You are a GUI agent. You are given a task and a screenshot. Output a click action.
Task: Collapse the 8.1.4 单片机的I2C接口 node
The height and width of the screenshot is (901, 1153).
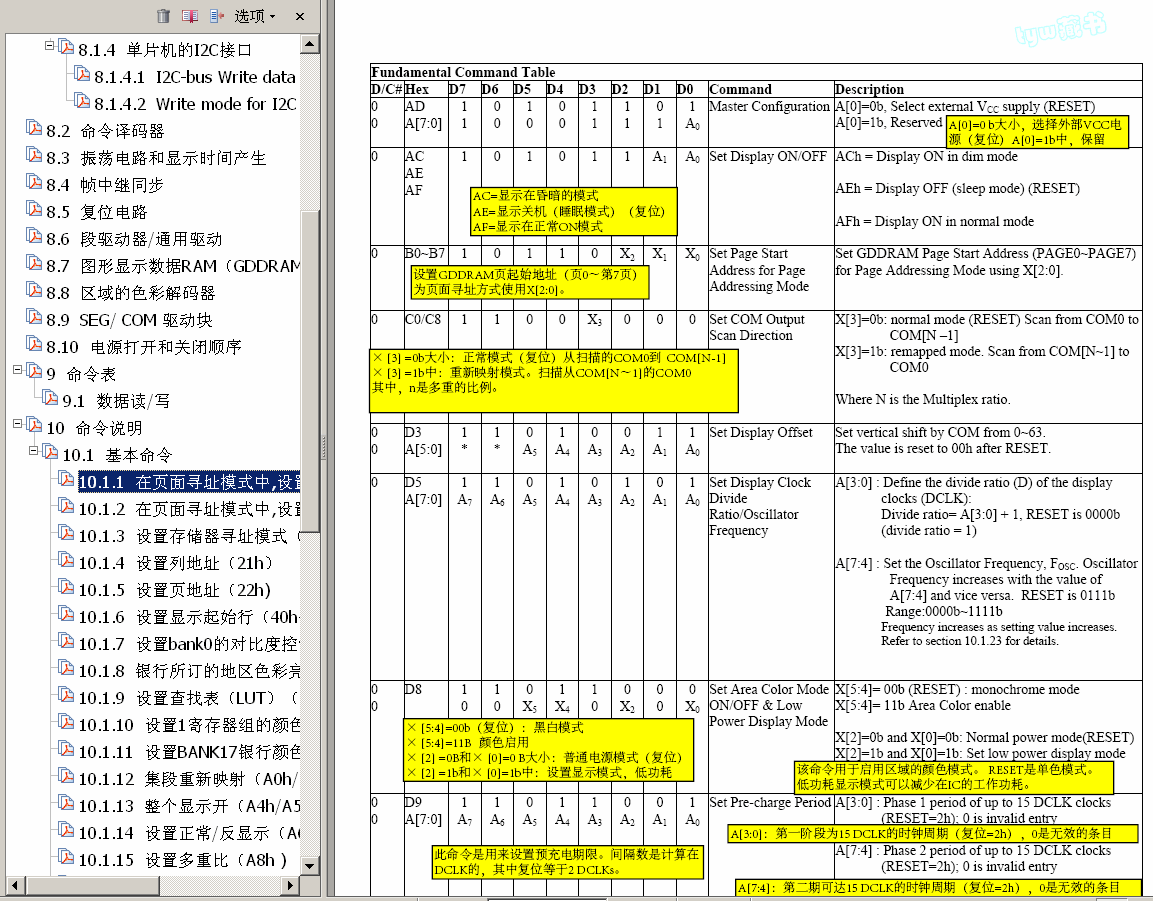49,46
